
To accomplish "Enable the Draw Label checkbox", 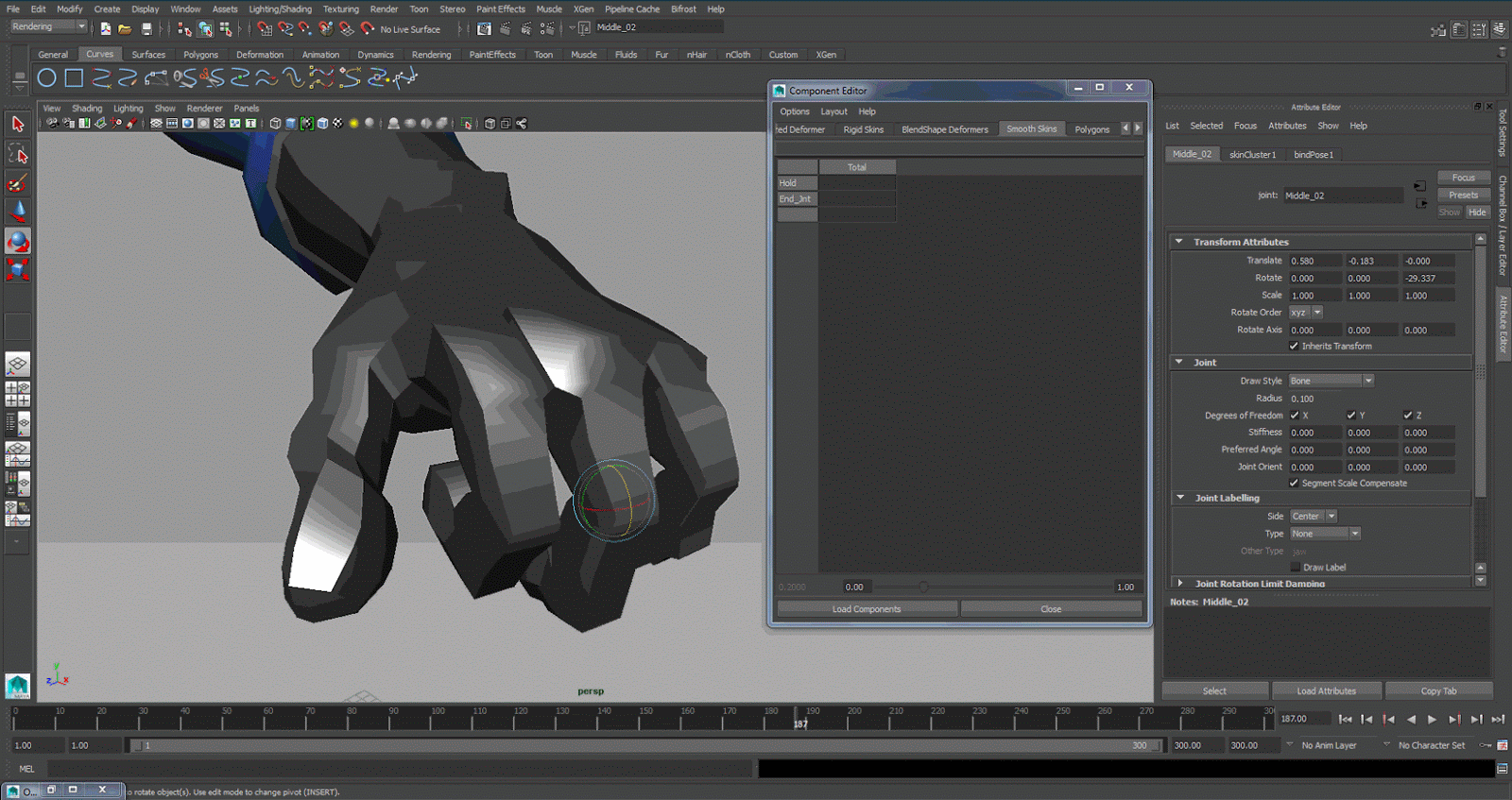I will click(x=1295, y=567).
